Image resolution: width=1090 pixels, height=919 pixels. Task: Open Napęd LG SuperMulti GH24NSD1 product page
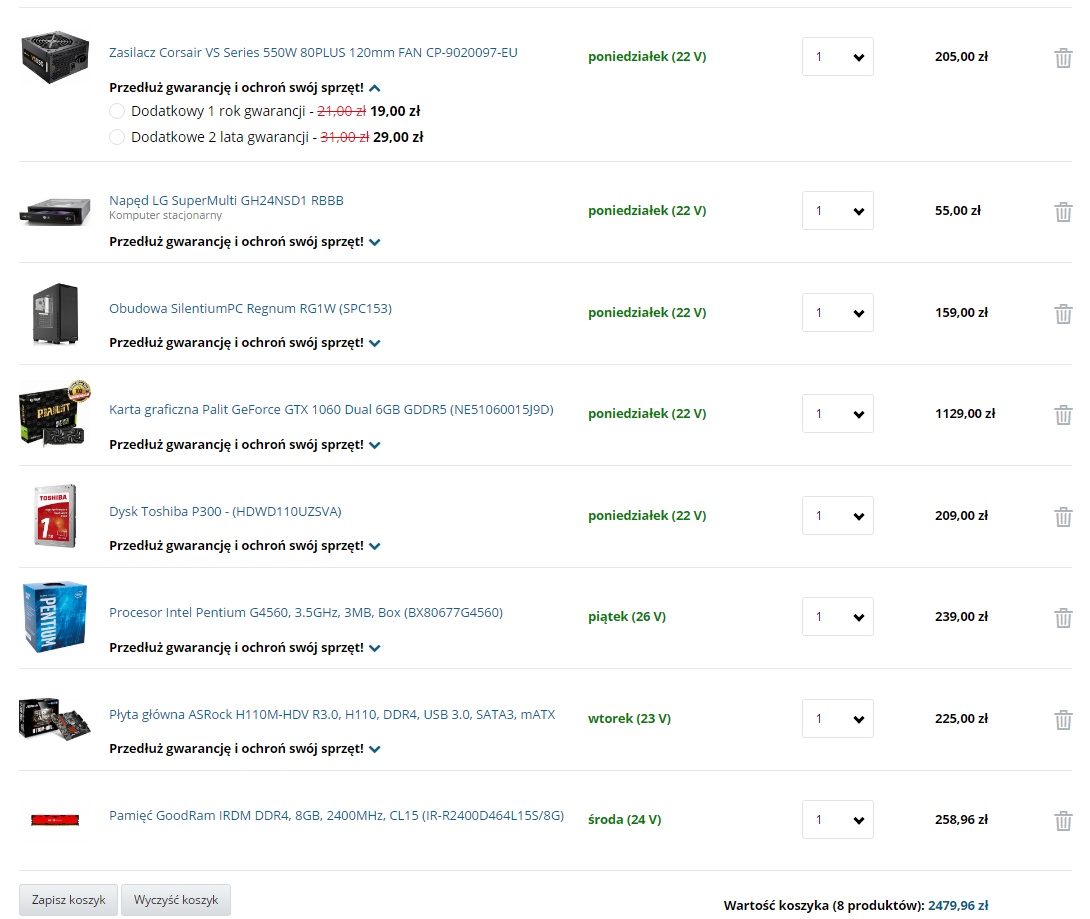click(x=226, y=200)
